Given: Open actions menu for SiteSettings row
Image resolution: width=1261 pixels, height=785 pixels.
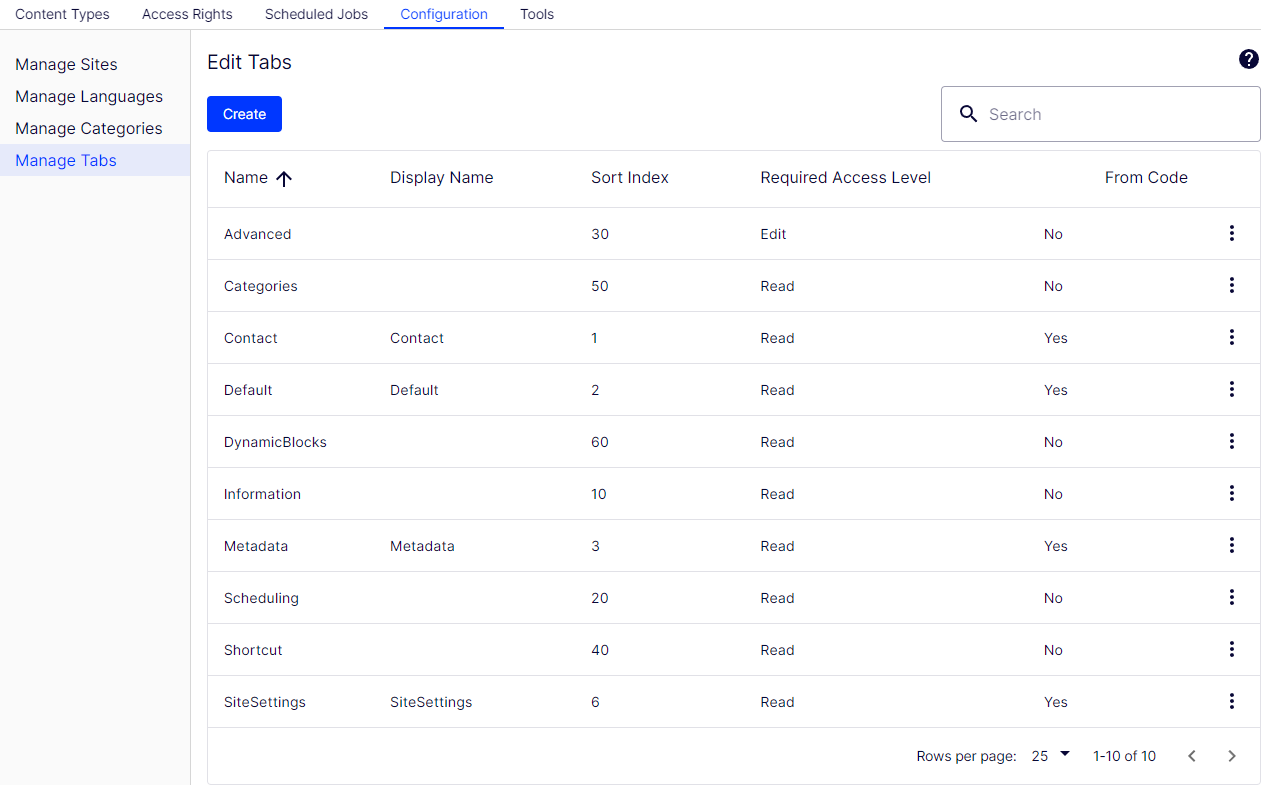Looking at the screenshot, I should pos(1231,701).
